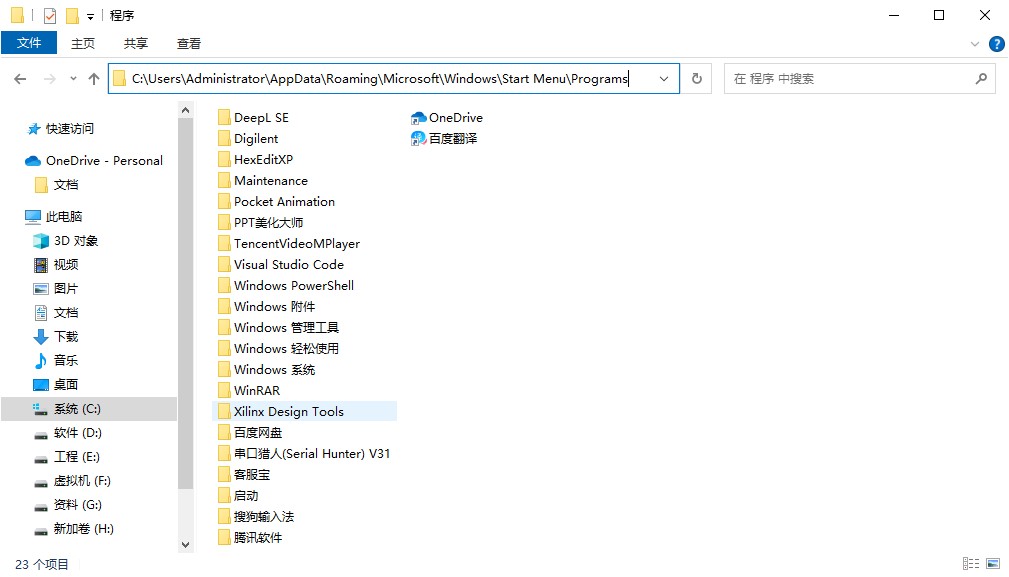Screen dimensions: 1009x577
Task: Open the 文件 menu
Action: 29,43
